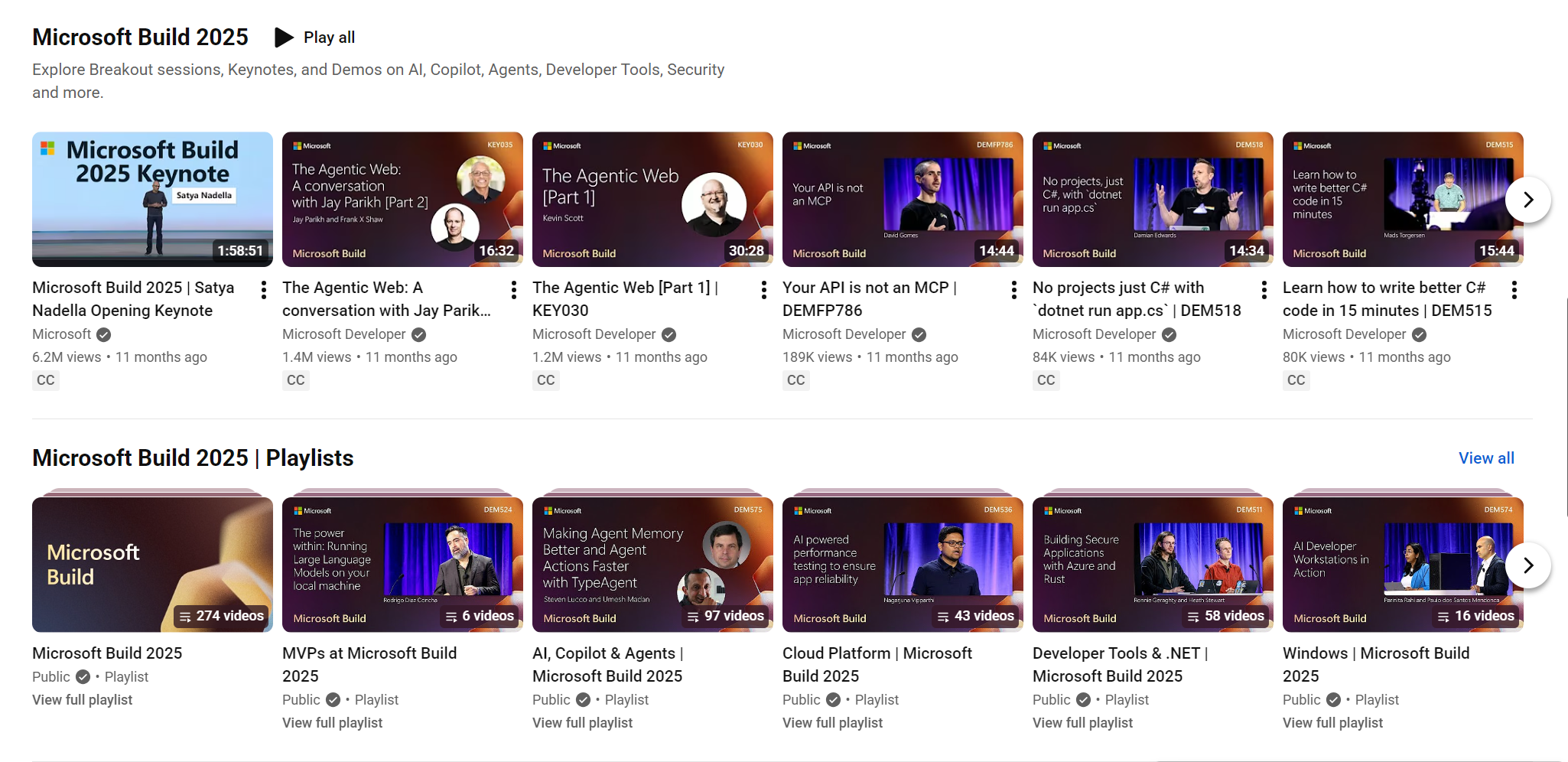Screen dimensions: 1568x762
Task: Click the 189K views • 11 months ago text
Action: click(870, 357)
